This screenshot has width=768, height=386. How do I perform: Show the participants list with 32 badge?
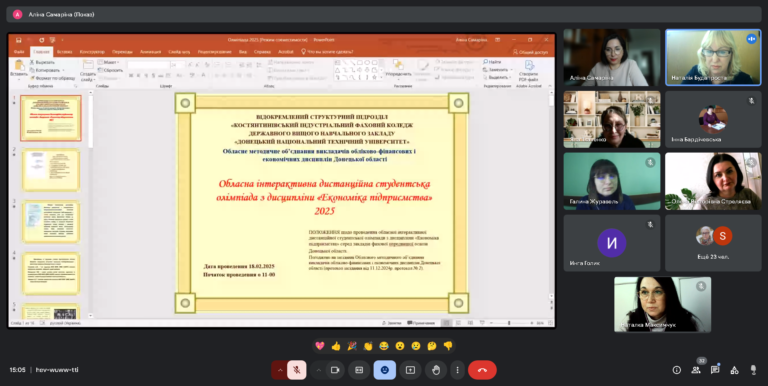[696, 370]
